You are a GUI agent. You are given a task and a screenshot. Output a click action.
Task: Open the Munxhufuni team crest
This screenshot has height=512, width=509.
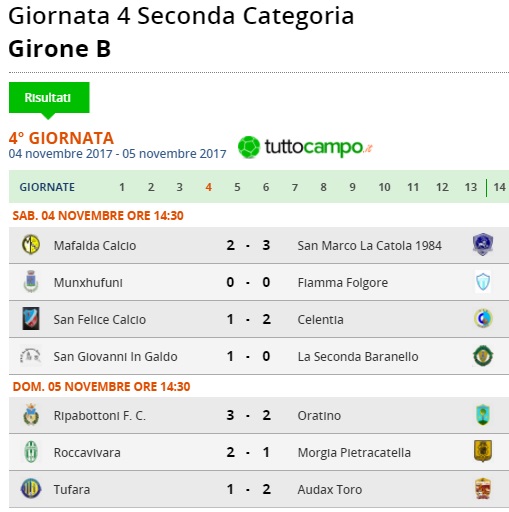click(31, 282)
